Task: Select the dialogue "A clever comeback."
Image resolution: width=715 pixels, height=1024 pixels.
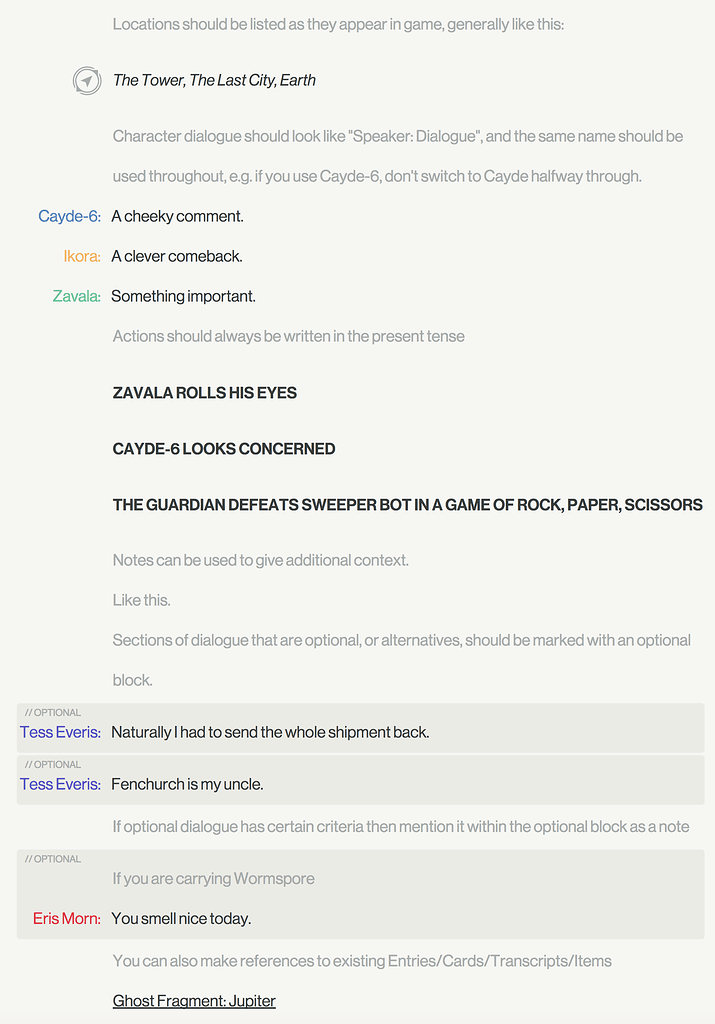Action: (177, 256)
